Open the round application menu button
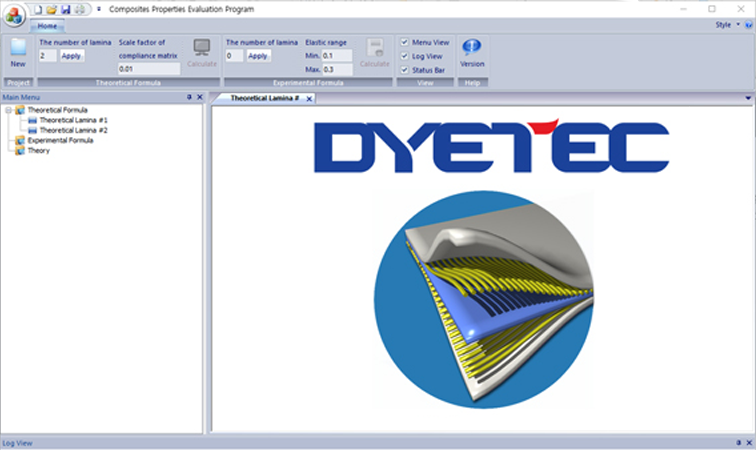The width and height of the screenshot is (756, 450). coord(14,14)
